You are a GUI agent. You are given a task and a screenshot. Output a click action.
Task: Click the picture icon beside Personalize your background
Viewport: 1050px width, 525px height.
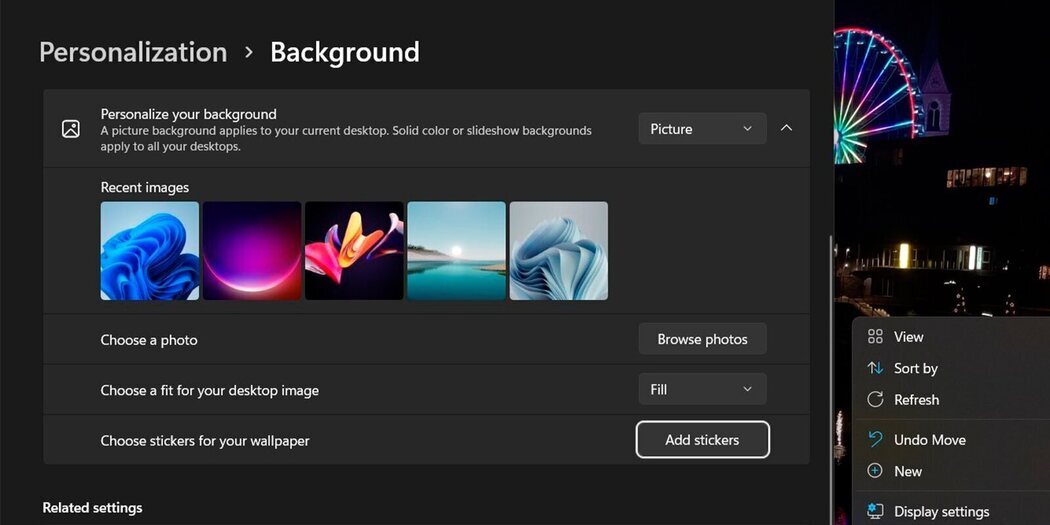(71, 129)
